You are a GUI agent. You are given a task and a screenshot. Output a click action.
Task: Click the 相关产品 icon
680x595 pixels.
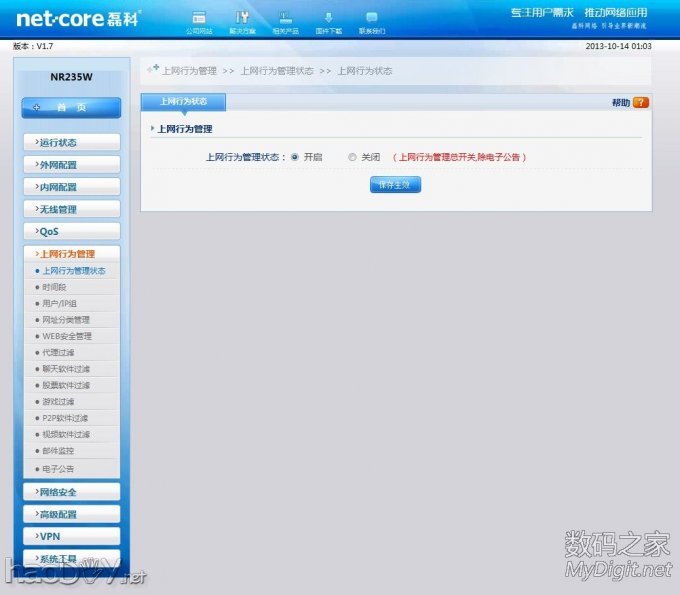click(x=285, y=18)
